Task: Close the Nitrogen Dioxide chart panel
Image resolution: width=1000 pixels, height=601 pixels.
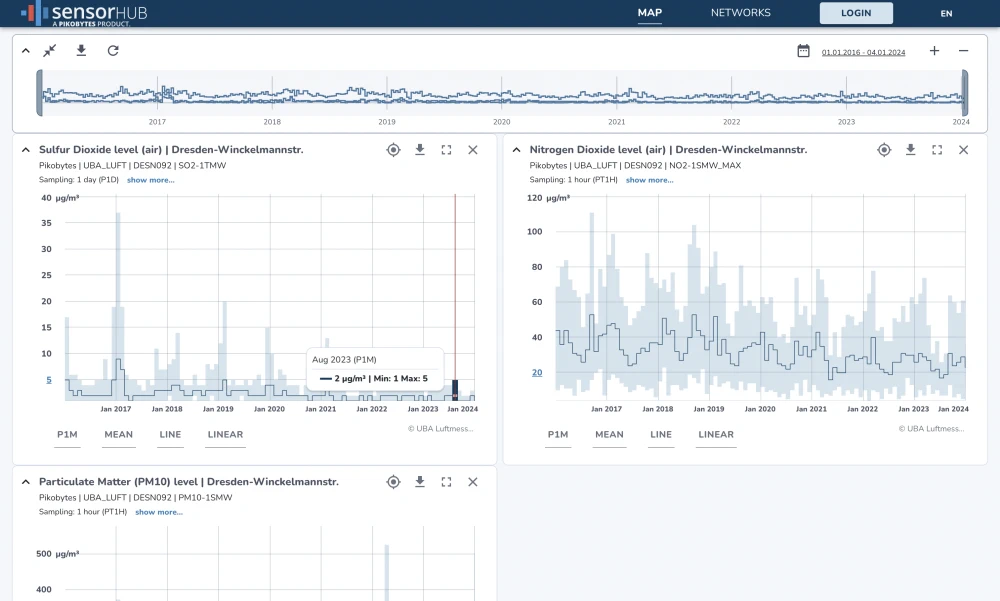Action: point(963,150)
